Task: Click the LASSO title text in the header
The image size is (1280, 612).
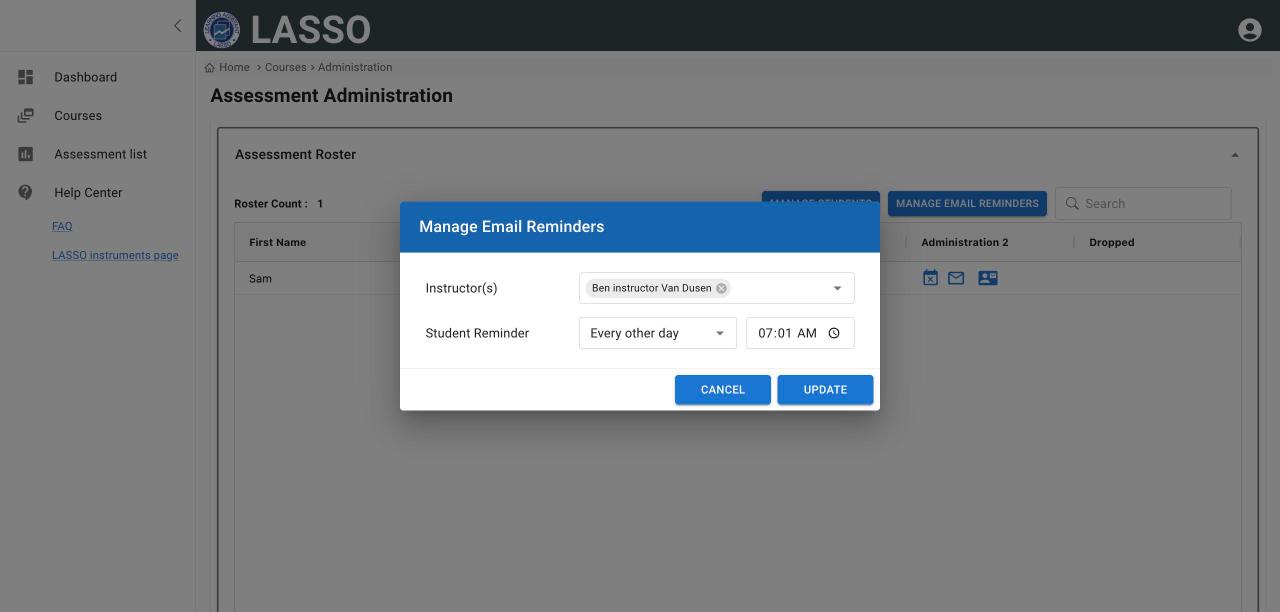Action: 311,30
